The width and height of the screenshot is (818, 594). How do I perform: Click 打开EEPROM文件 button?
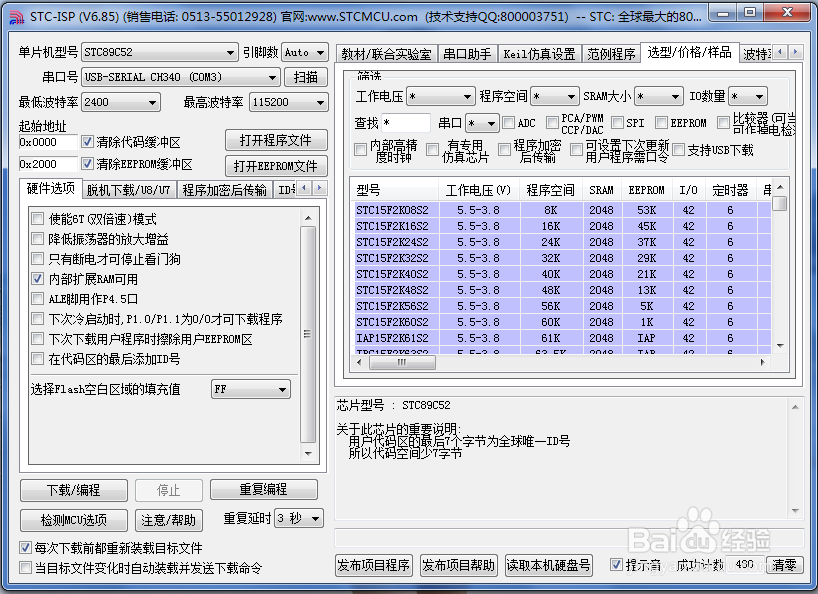[x=276, y=166]
